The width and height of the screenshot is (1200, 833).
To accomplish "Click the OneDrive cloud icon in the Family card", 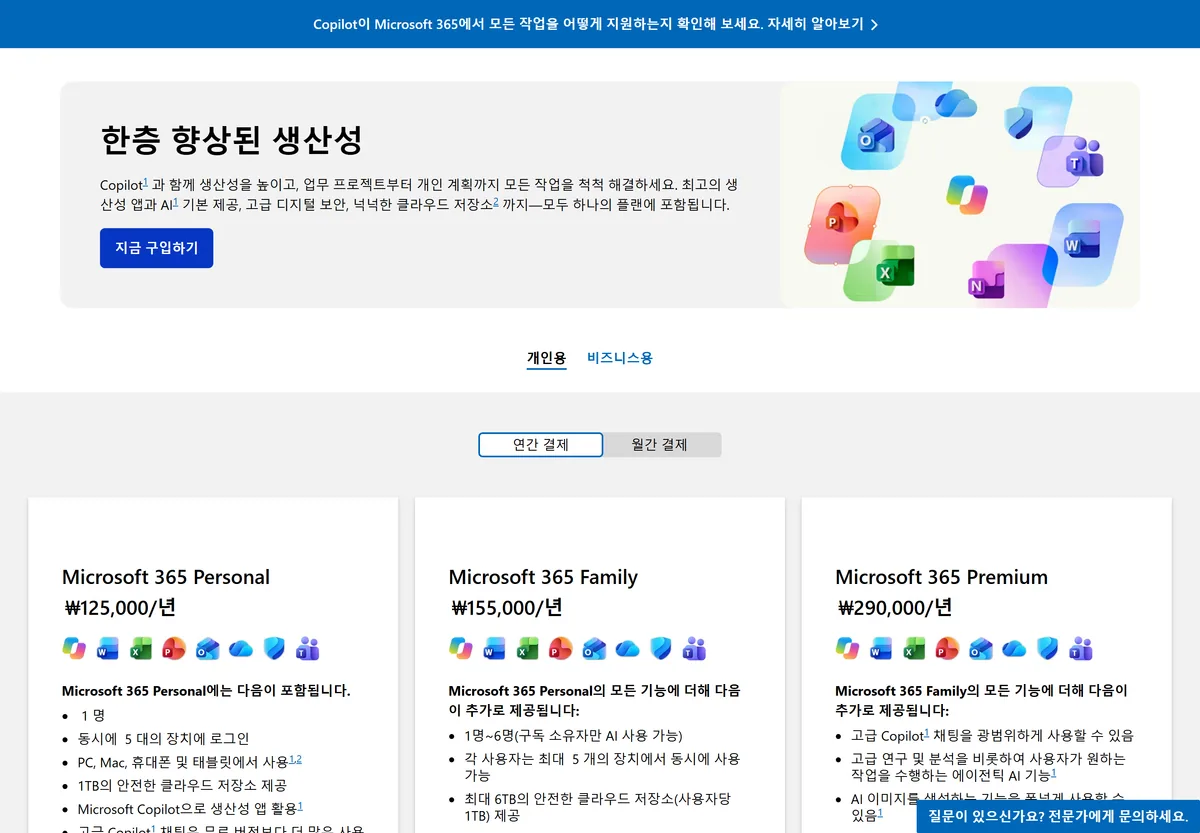I will (x=627, y=648).
